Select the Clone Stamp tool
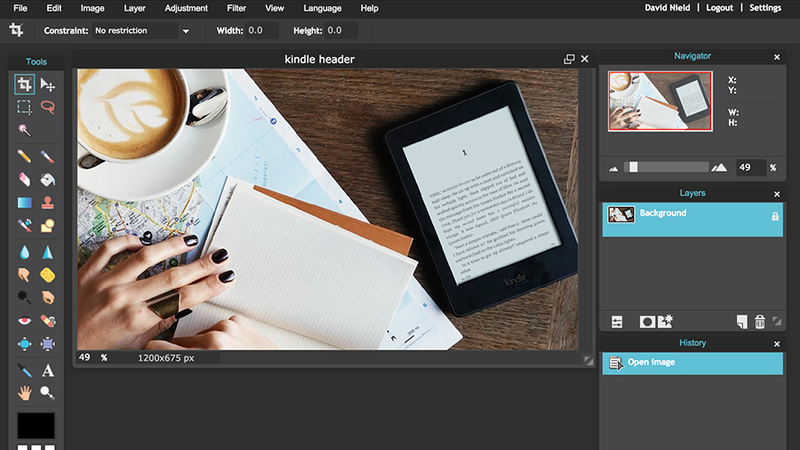The image size is (800, 450). point(47,203)
